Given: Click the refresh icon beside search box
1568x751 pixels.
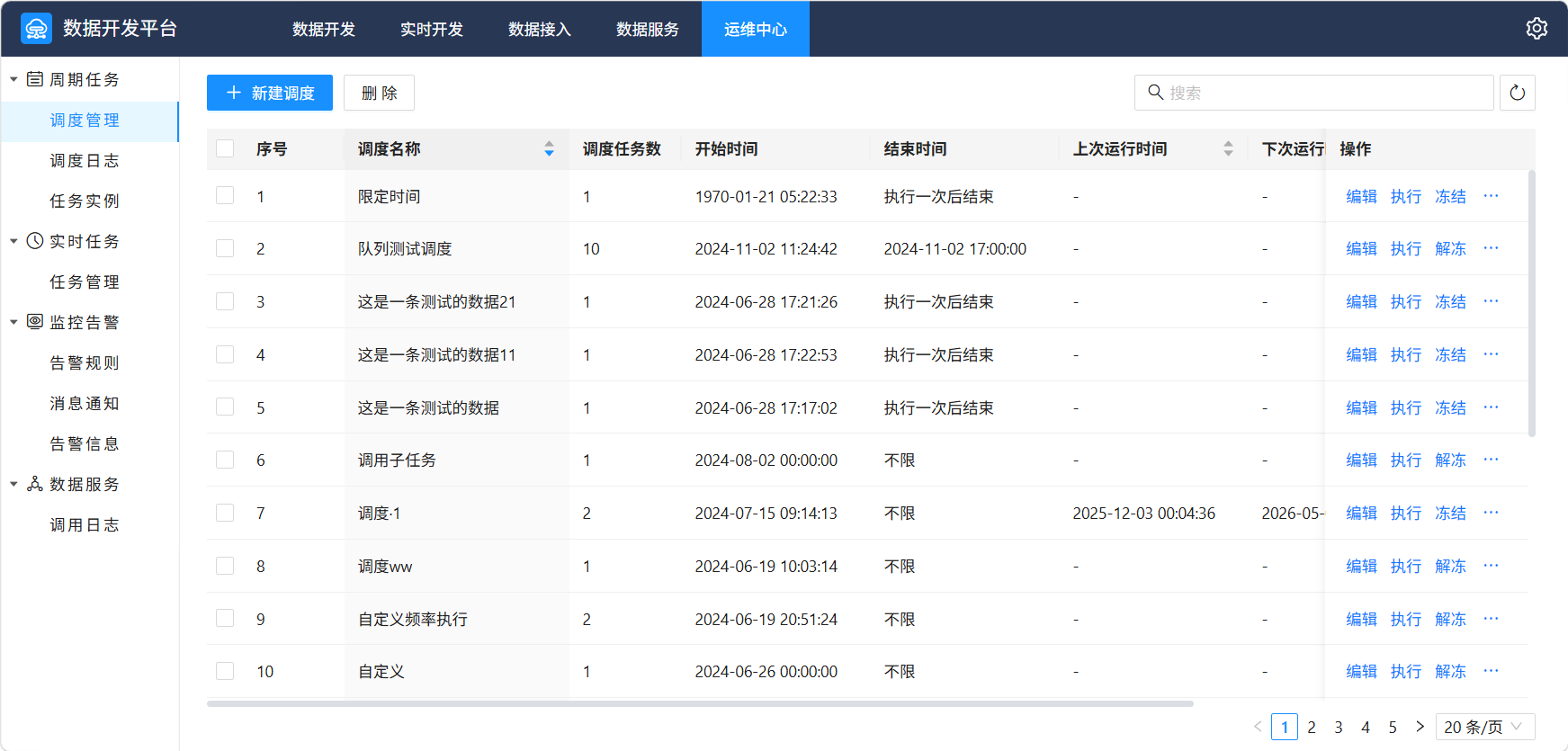Looking at the screenshot, I should 1518,93.
